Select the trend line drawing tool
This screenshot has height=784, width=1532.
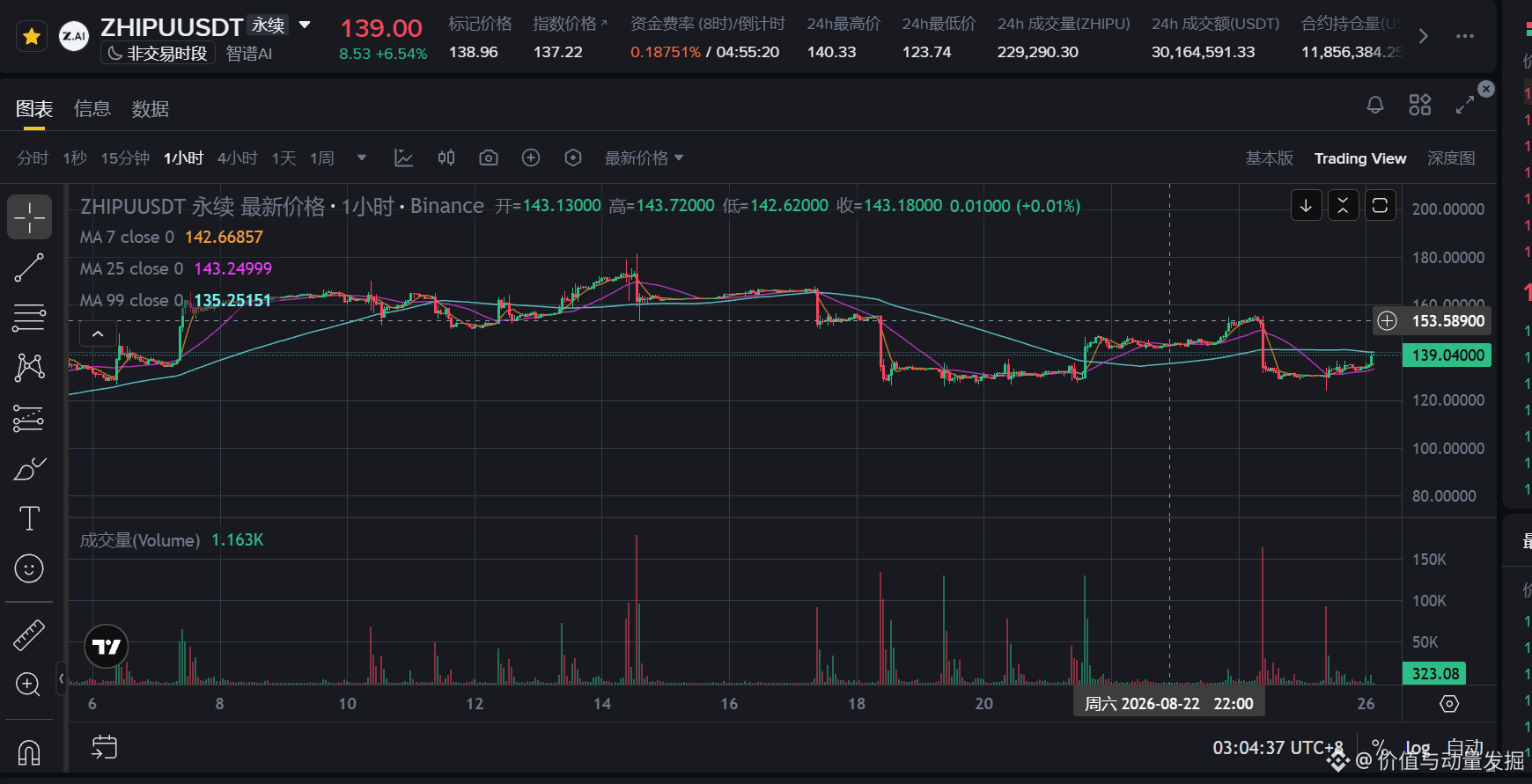(x=29, y=267)
